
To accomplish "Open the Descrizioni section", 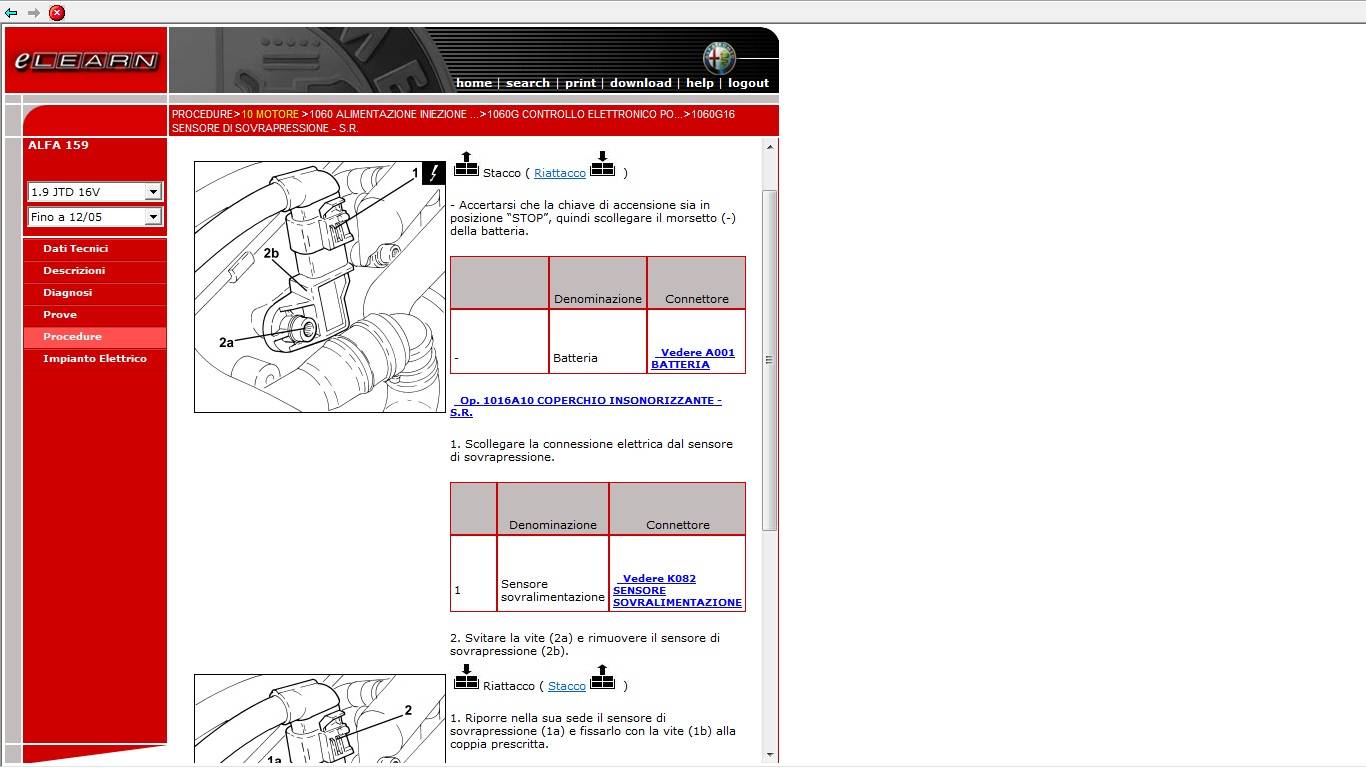I will click(x=74, y=271).
